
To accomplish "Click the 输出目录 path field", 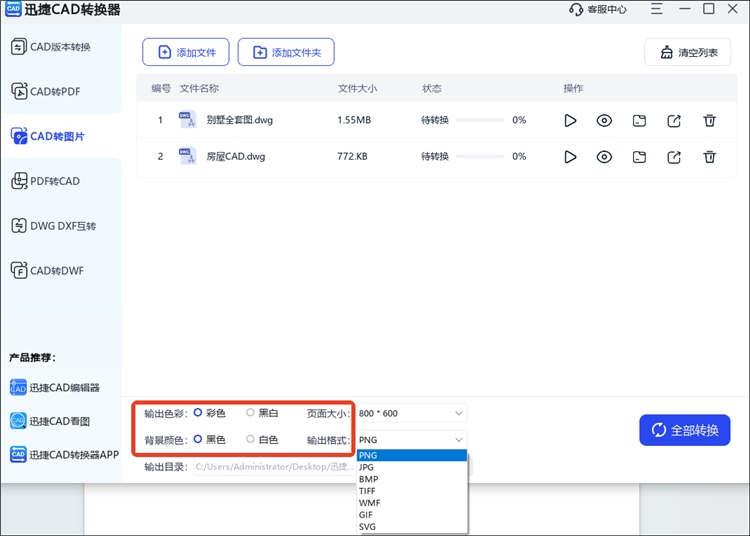I will [275, 467].
